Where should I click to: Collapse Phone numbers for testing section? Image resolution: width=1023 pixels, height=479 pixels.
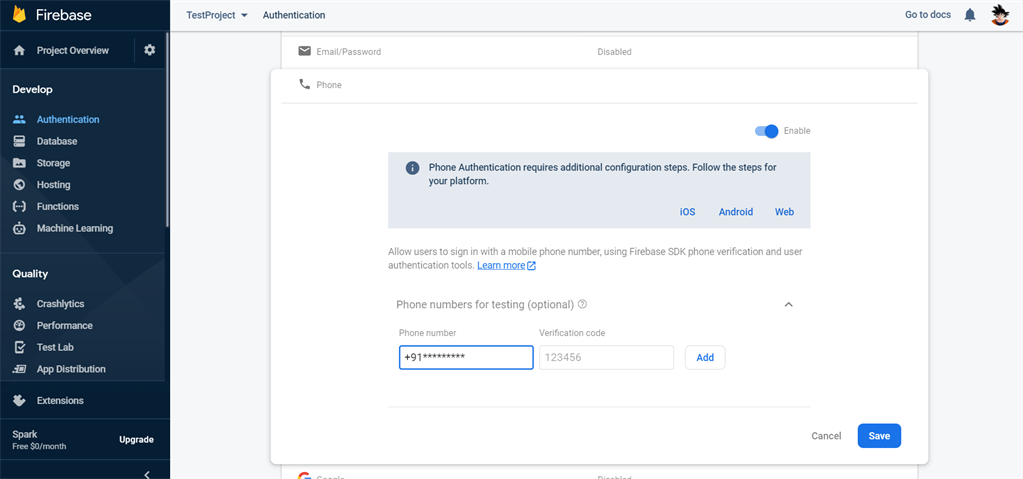tap(788, 304)
